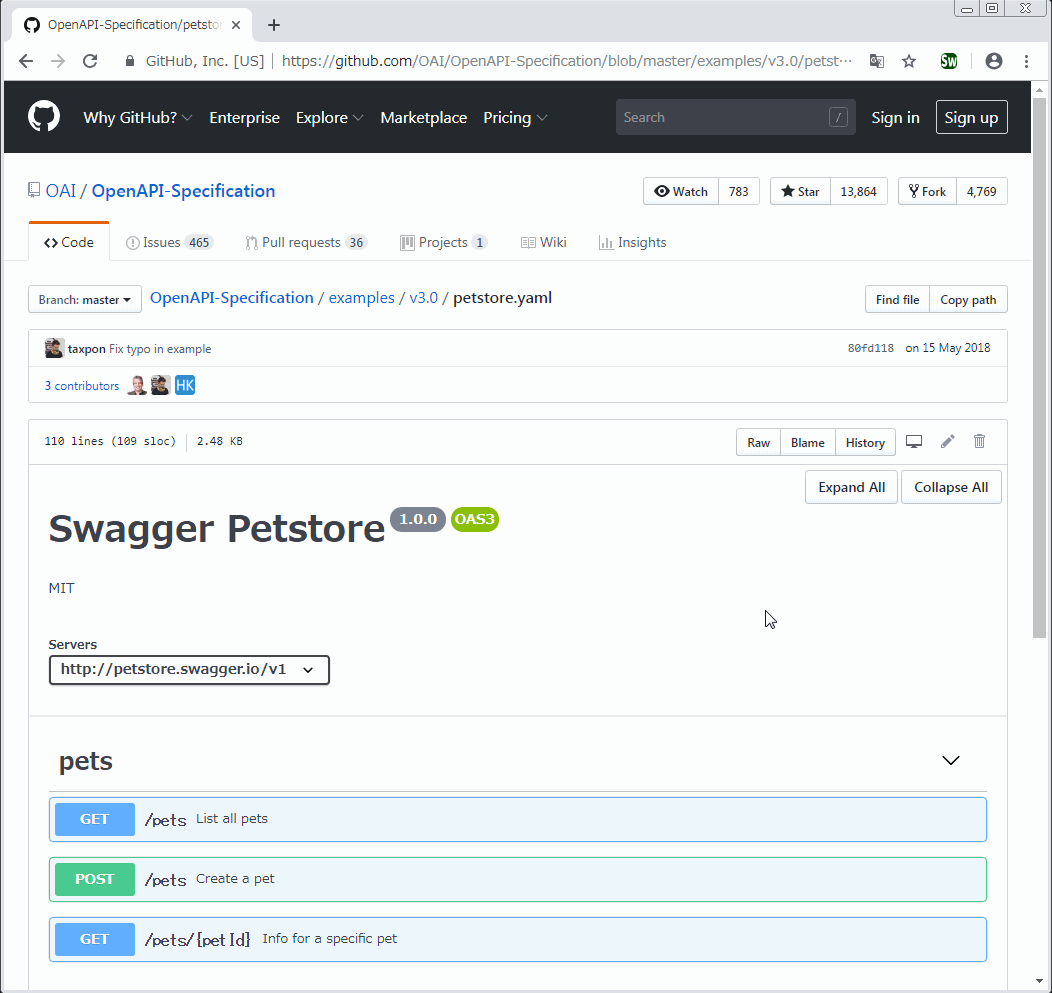The height and width of the screenshot is (993, 1052).
Task: Open the Branch: master selector
Action: [85, 299]
